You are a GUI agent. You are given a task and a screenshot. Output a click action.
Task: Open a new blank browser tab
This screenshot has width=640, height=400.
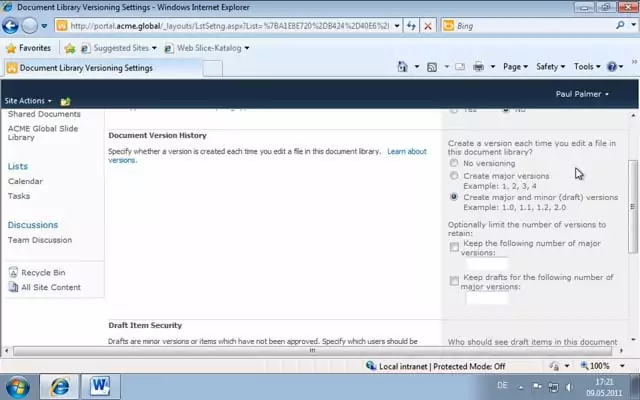pos(212,69)
